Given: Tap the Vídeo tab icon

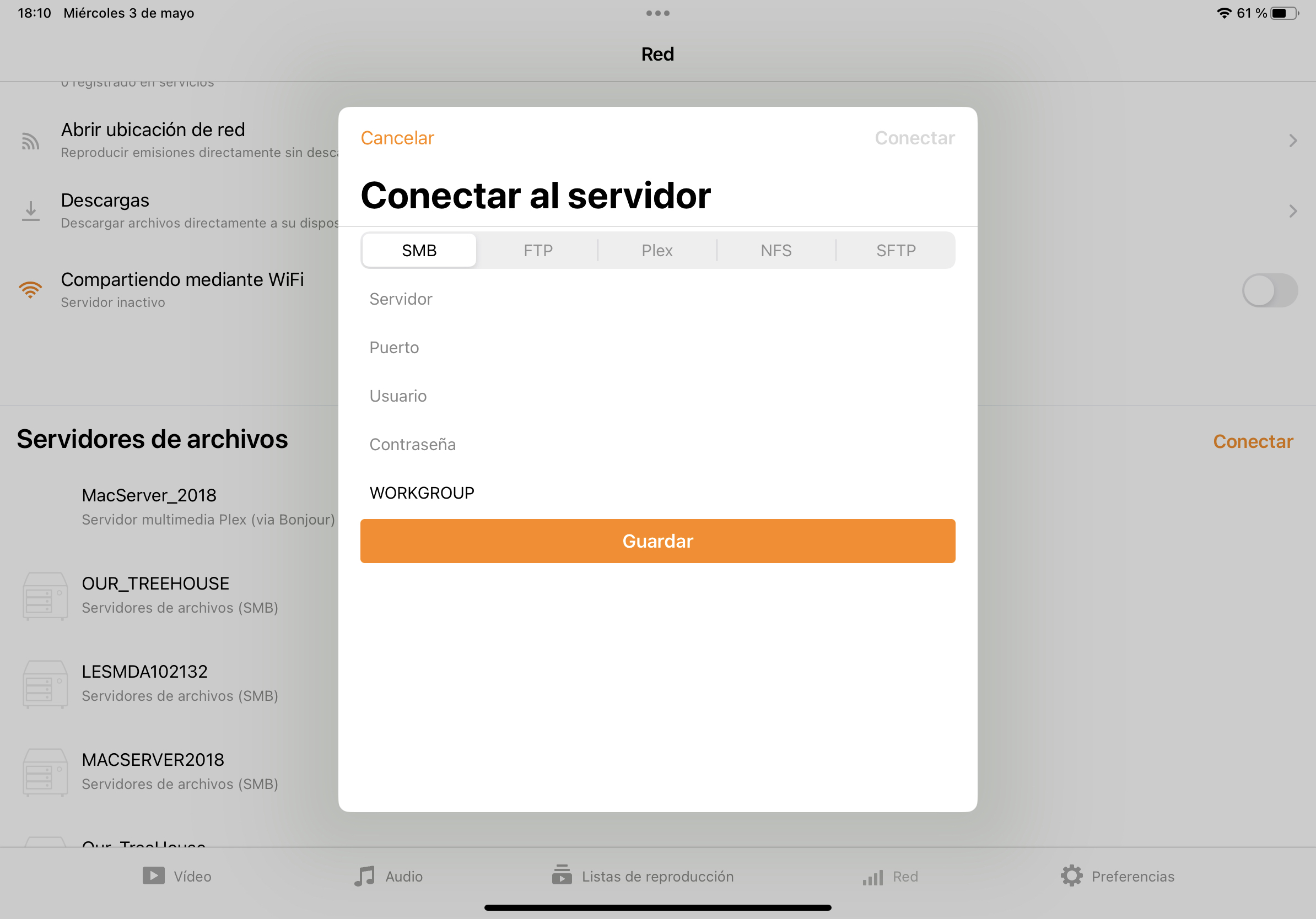Looking at the screenshot, I should point(153,876).
